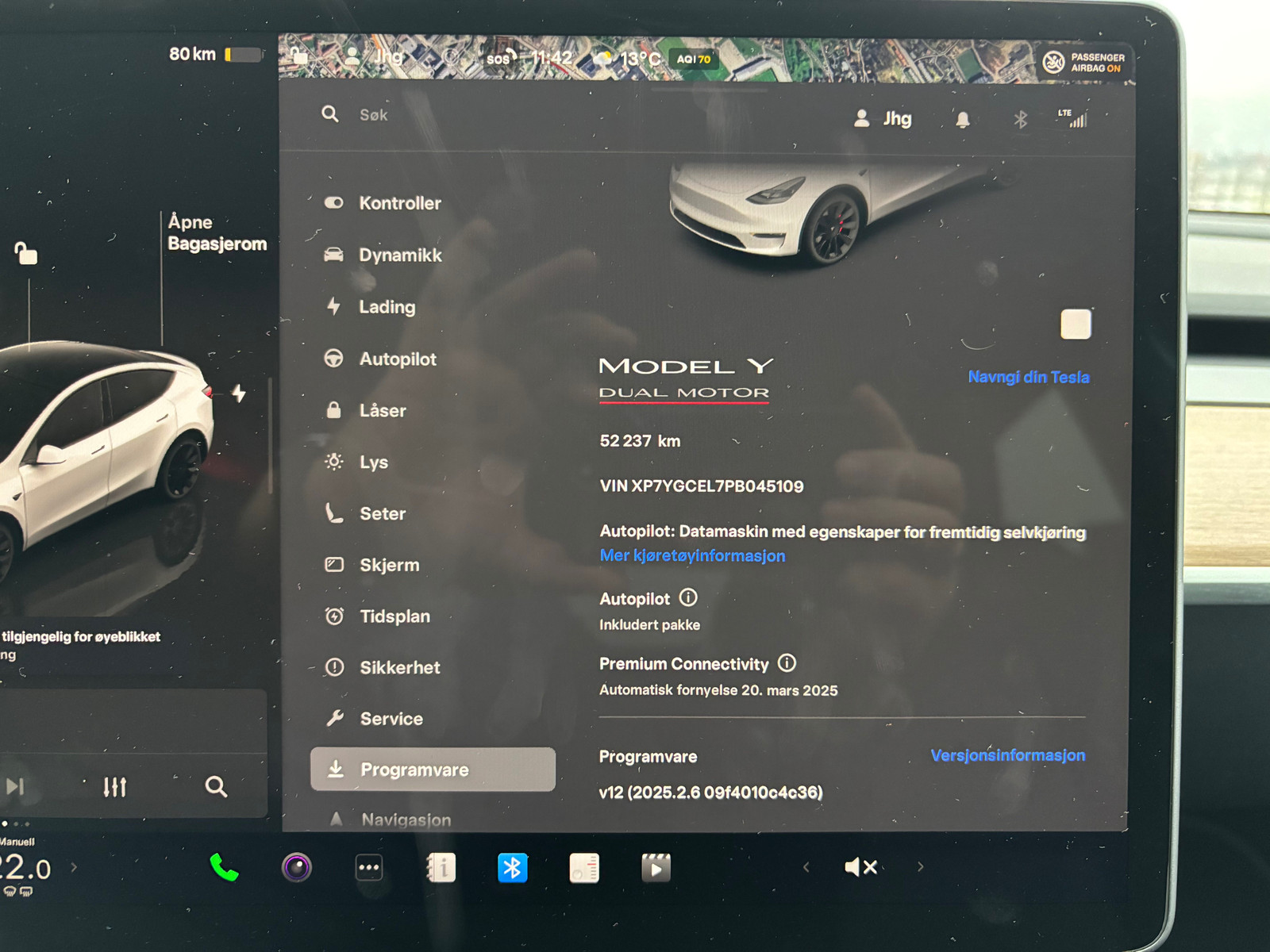Unmute audio with the speaker icon
1270x952 pixels.
click(x=861, y=867)
